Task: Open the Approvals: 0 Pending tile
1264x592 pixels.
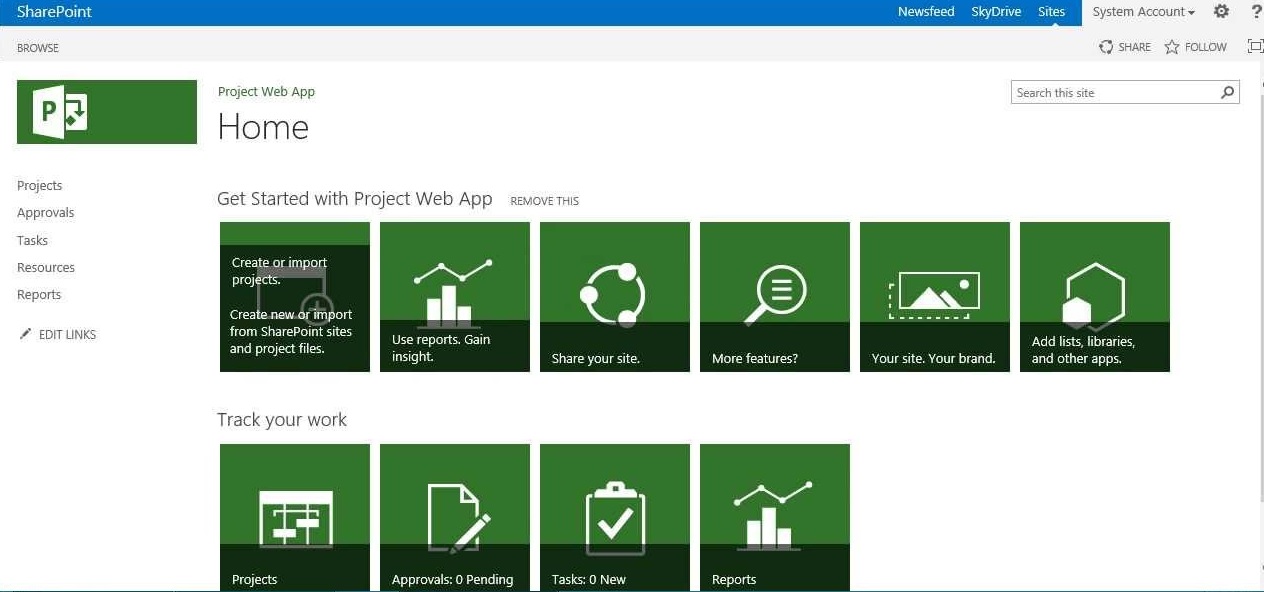Action: tap(455, 517)
